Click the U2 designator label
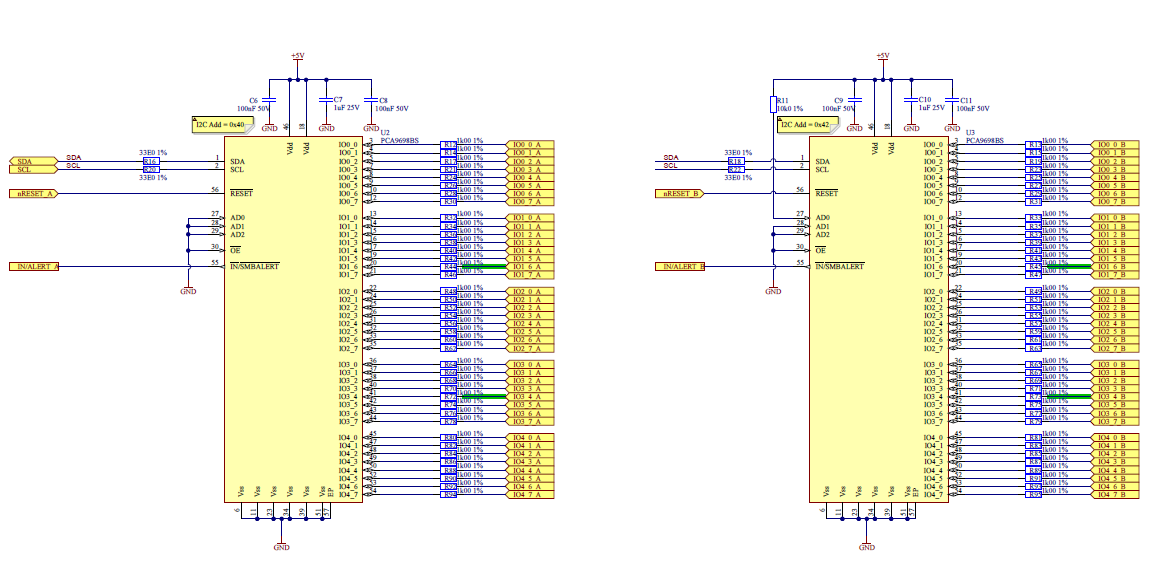This screenshot has height=584, width=1171. click(x=385, y=132)
